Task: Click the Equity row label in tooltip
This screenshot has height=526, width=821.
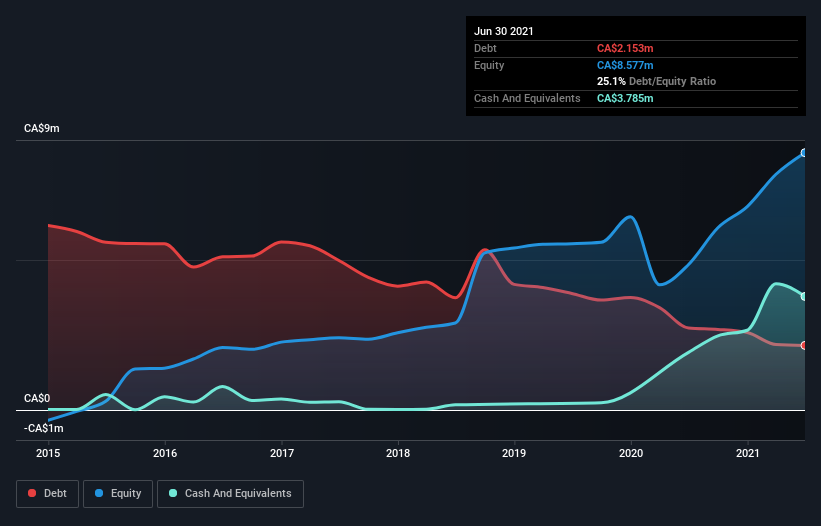Action: (489, 65)
